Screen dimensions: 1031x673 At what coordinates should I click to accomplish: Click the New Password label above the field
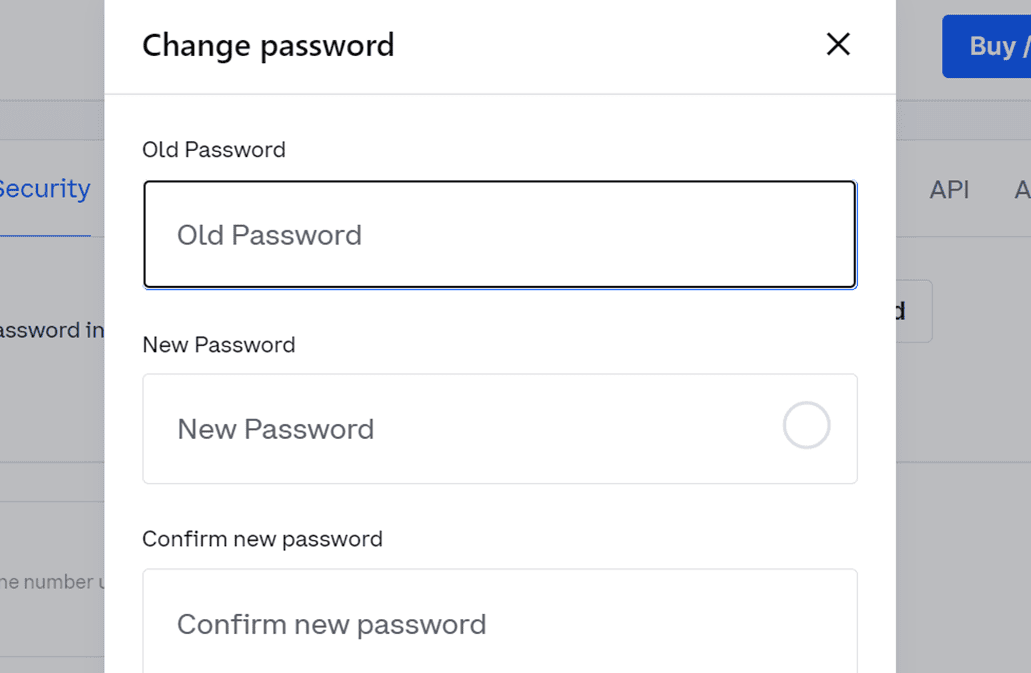click(x=219, y=345)
